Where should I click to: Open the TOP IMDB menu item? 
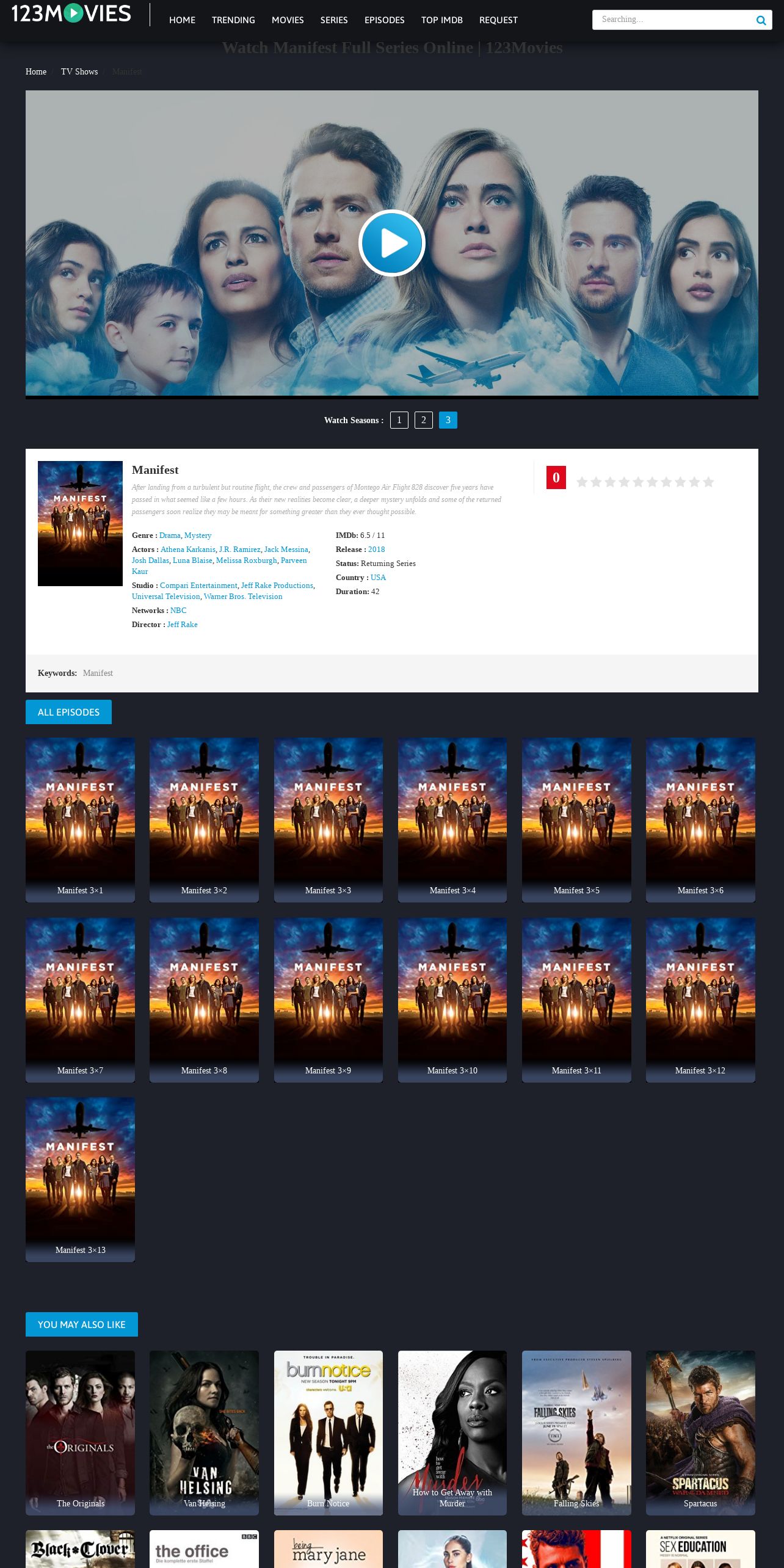[441, 20]
